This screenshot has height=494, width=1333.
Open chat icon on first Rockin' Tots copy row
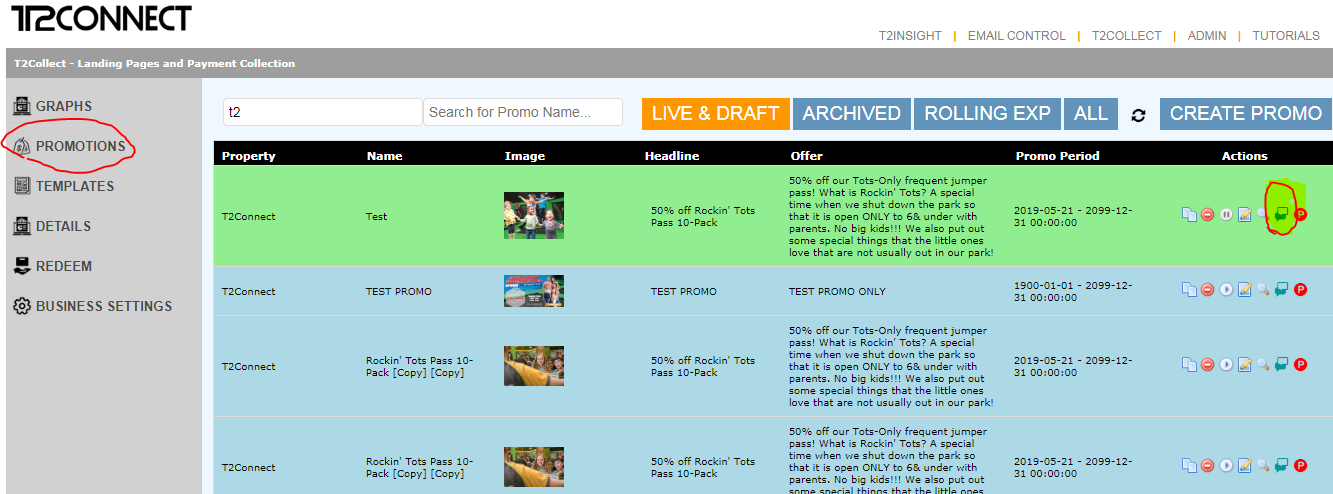pyautogui.click(x=1281, y=365)
